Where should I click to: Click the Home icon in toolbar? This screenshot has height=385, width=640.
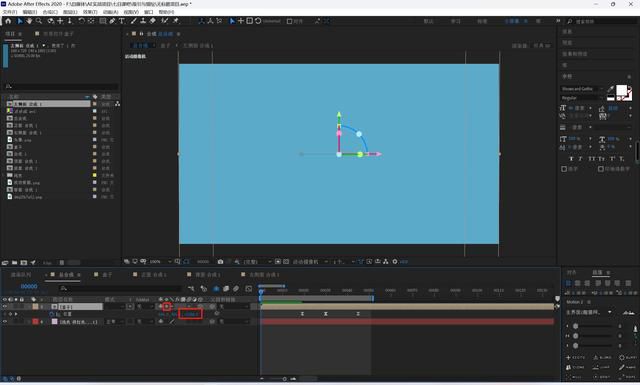tap(8, 21)
